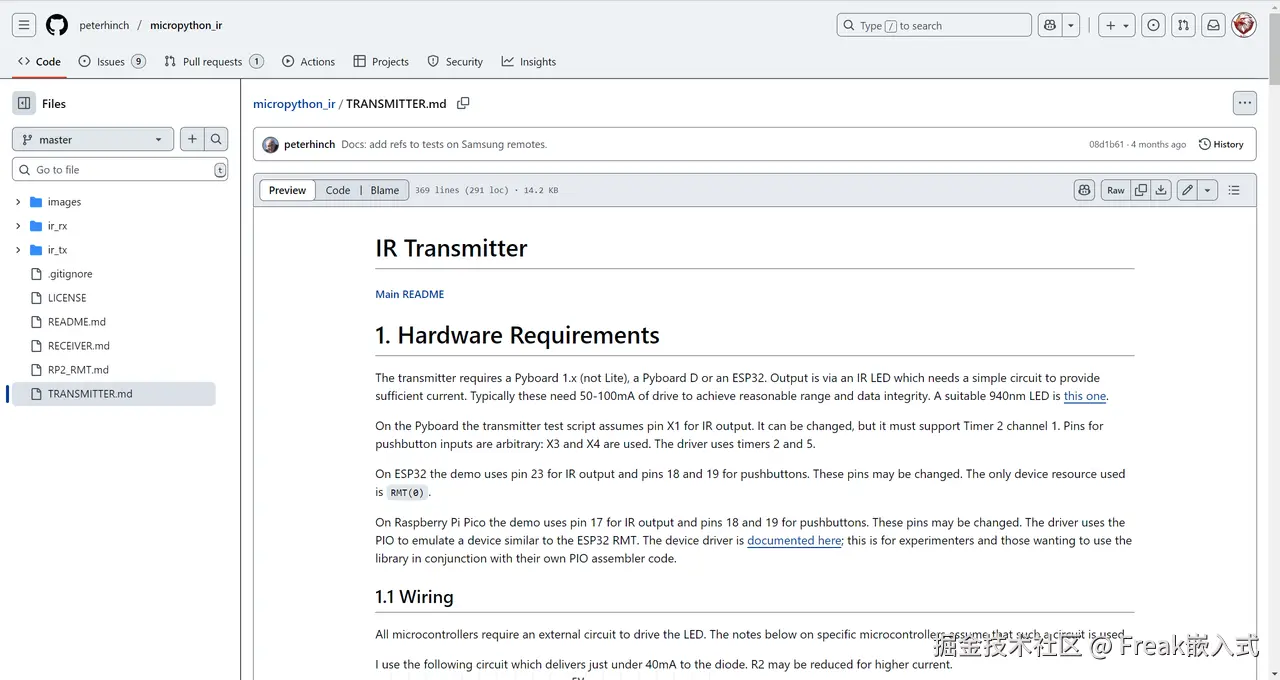
Task: Open the Copilot chat icon
Action: (x=1049, y=25)
